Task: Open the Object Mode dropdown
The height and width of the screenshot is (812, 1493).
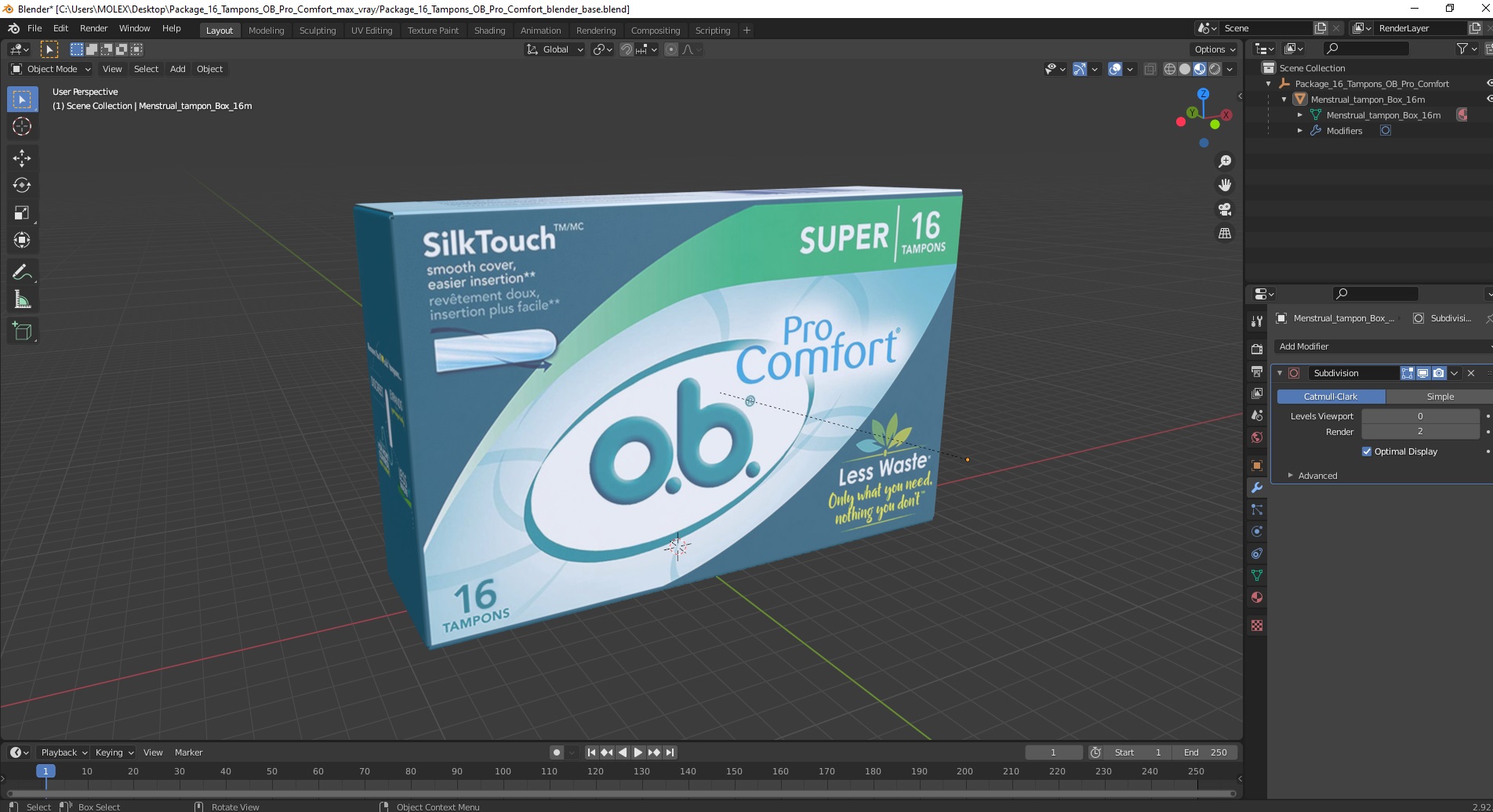Action: (51, 69)
